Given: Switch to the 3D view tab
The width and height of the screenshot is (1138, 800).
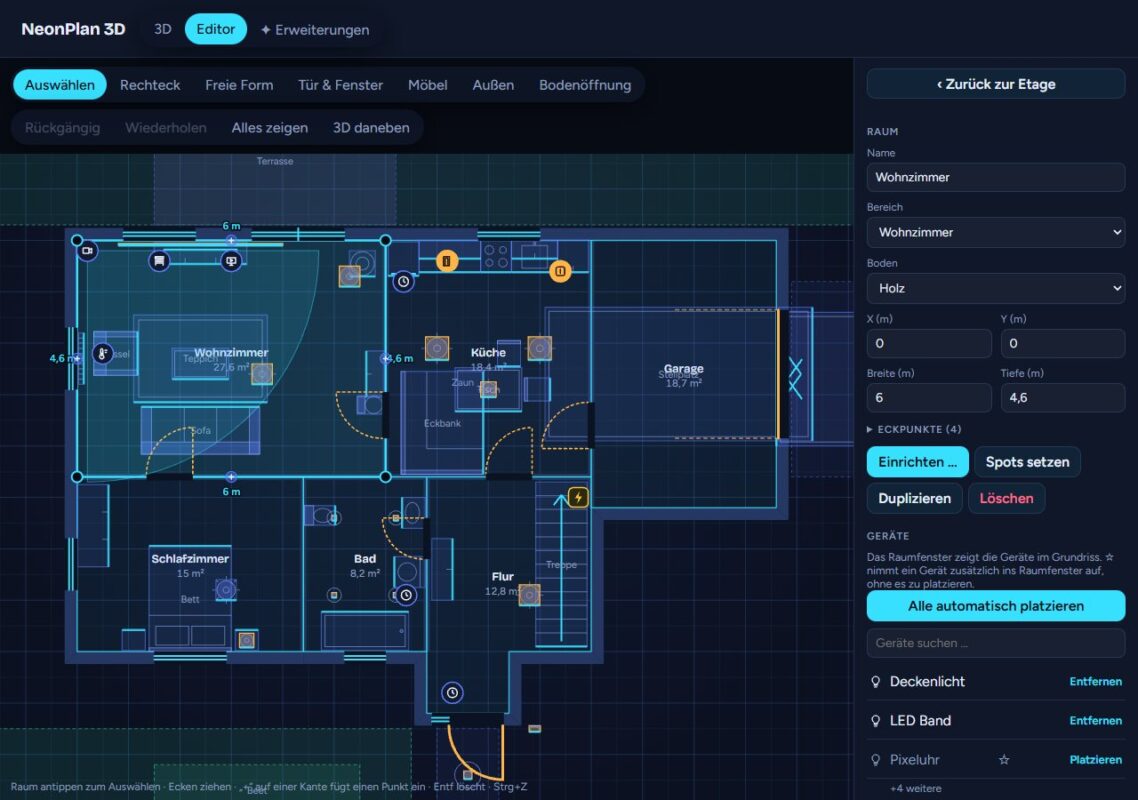Looking at the screenshot, I should (x=163, y=29).
